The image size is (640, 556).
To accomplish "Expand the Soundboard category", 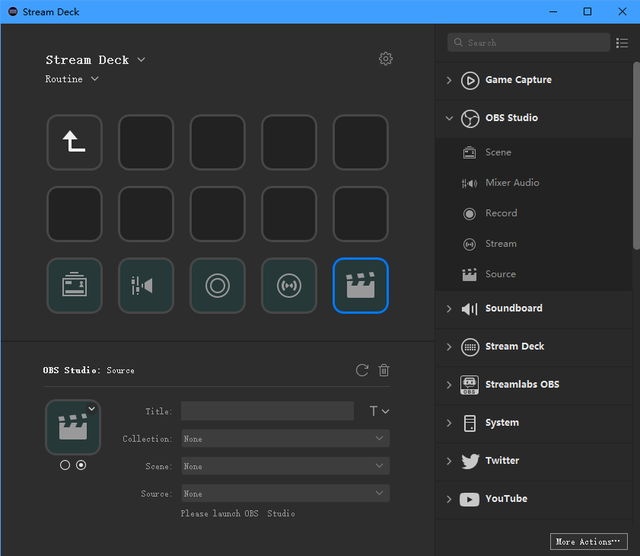I will click(449, 309).
